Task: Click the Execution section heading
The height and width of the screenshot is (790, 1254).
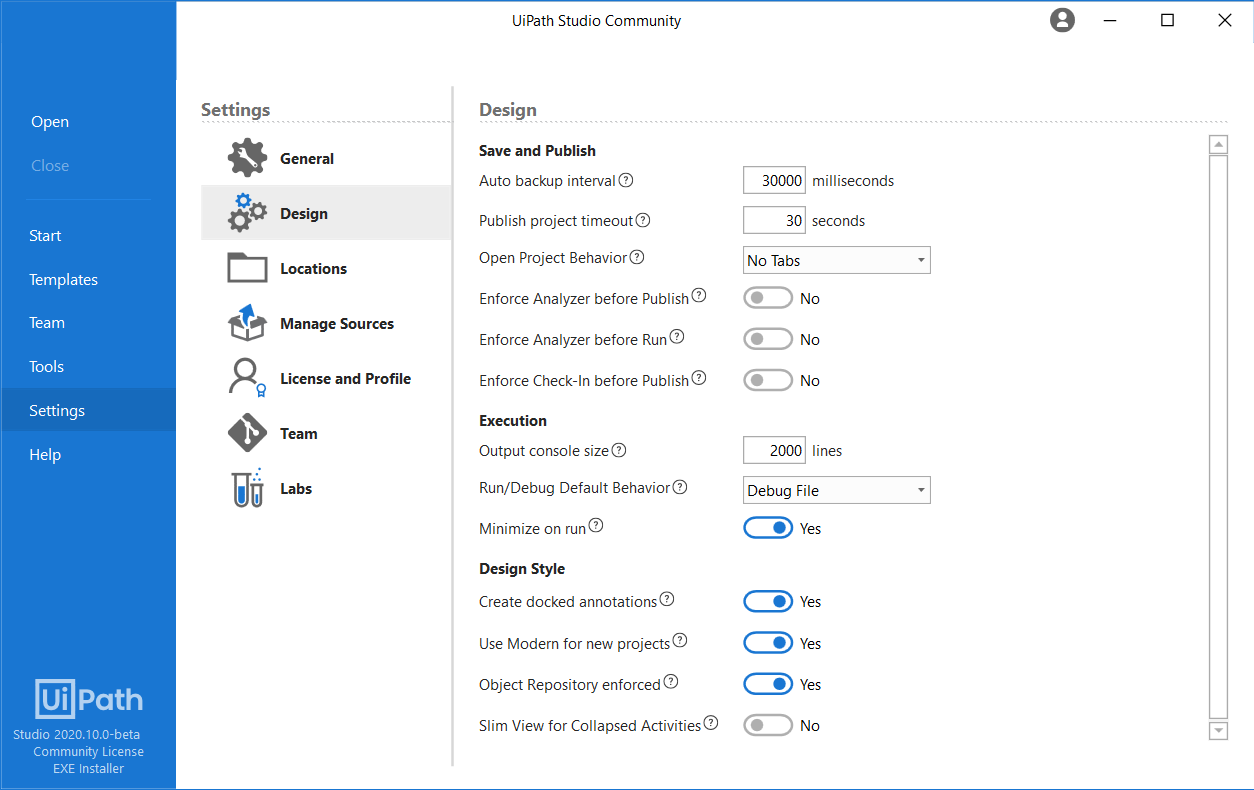Action: [513, 420]
